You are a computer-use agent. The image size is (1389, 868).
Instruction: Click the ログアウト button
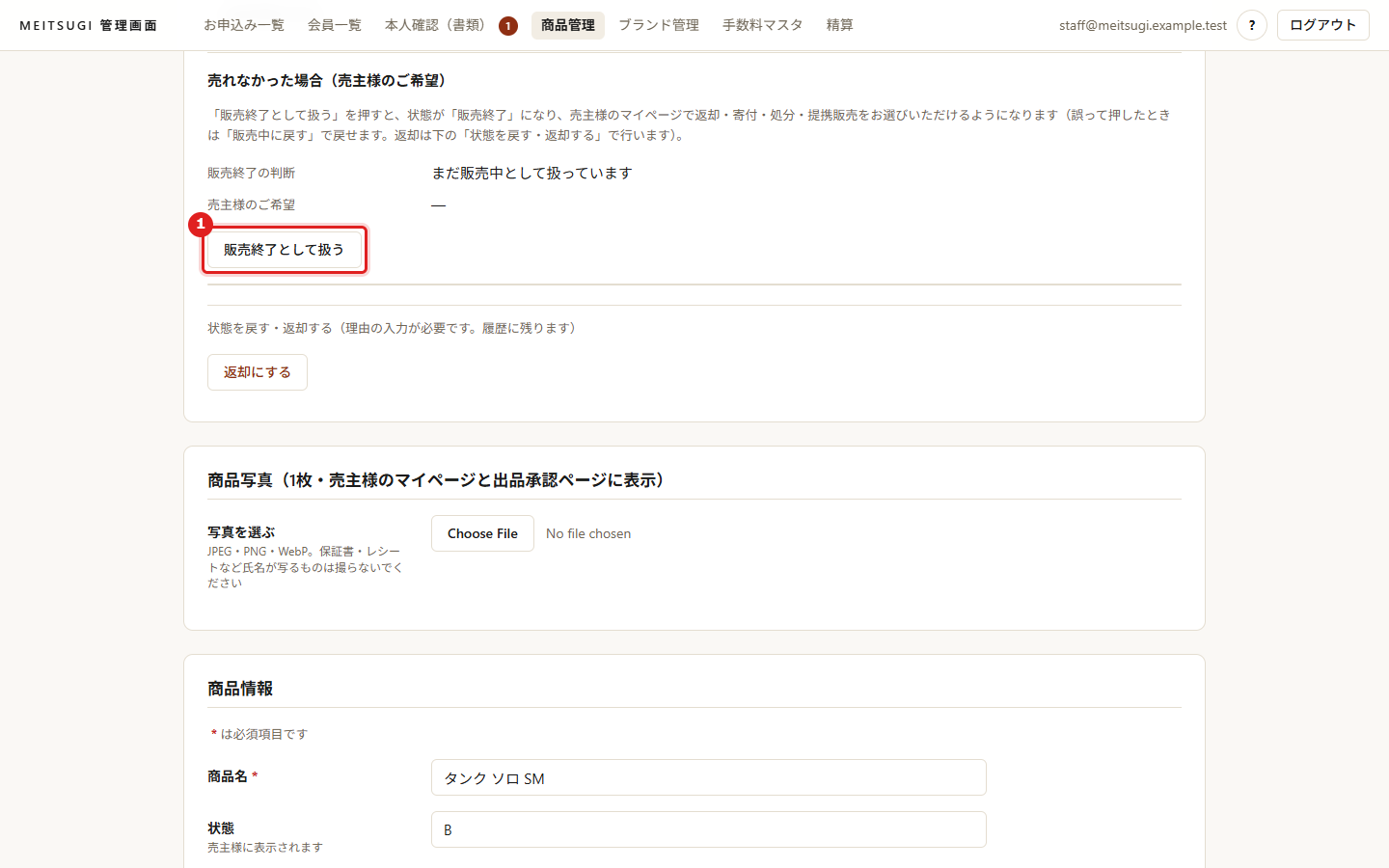click(1322, 25)
